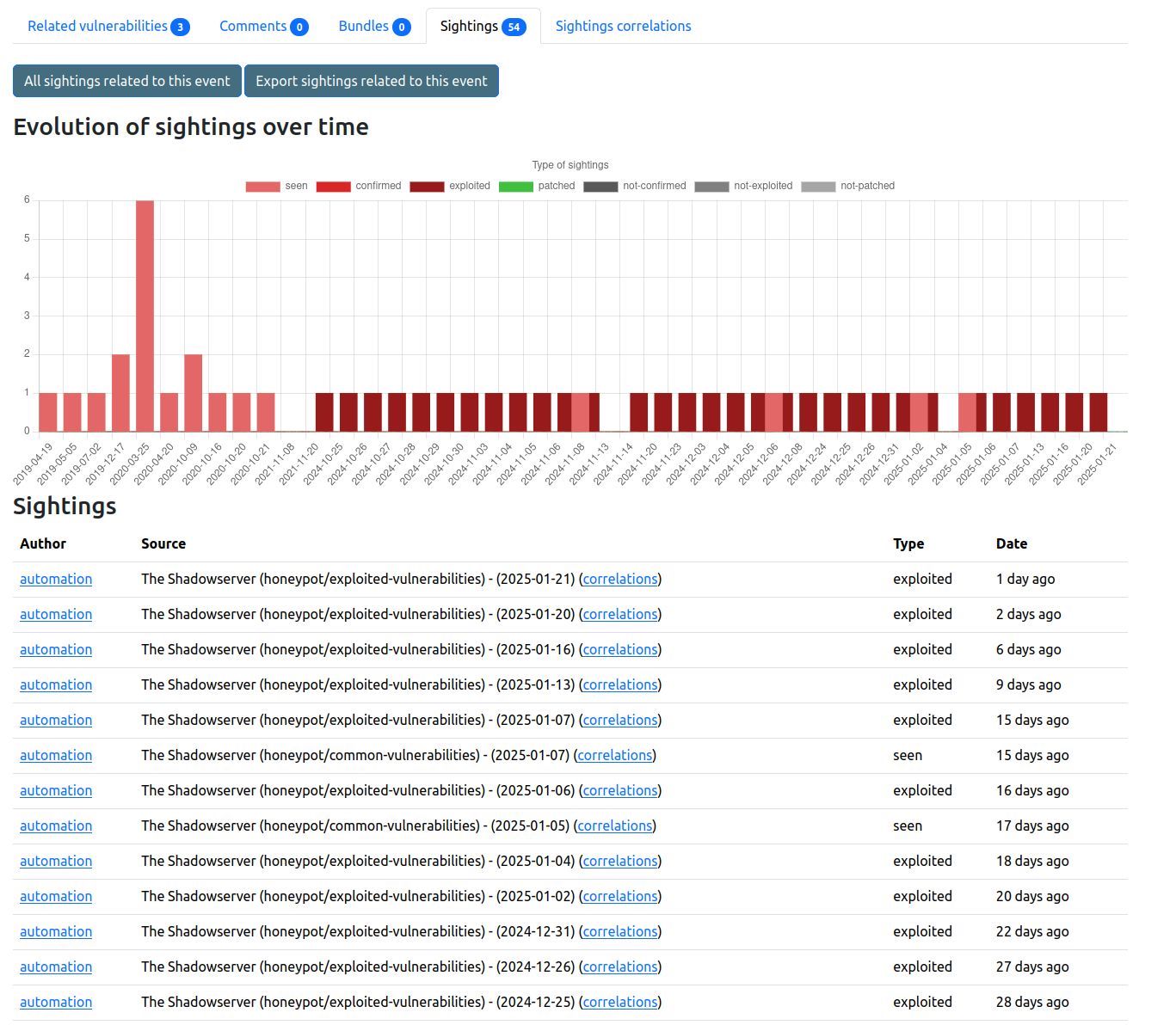Open automation author for 2025-01-21 row
Image resolution: width=1176 pixels, height=1025 pixels.
[x=56, y=579]
